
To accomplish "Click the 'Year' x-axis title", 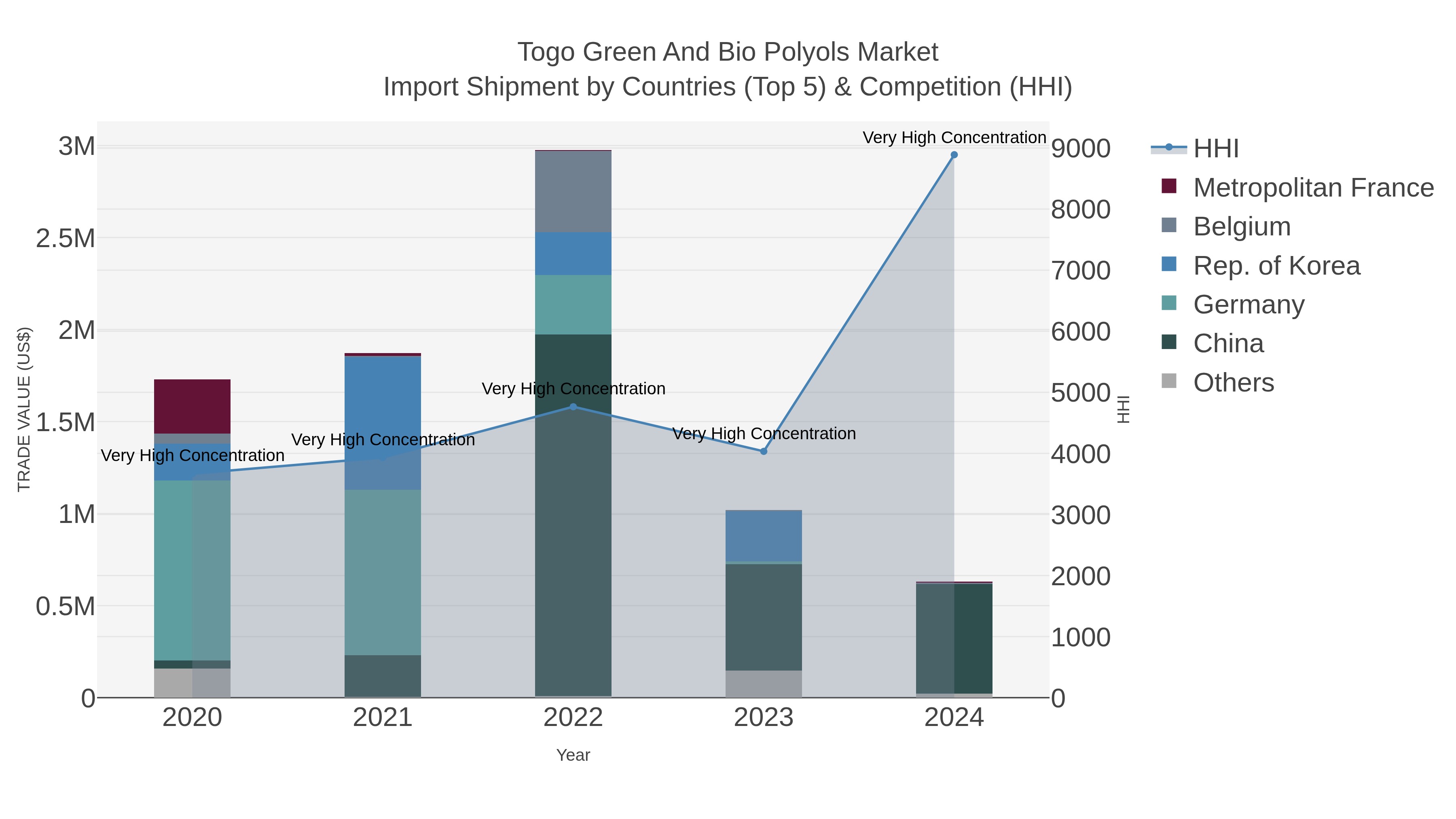I will click(573, 755).
